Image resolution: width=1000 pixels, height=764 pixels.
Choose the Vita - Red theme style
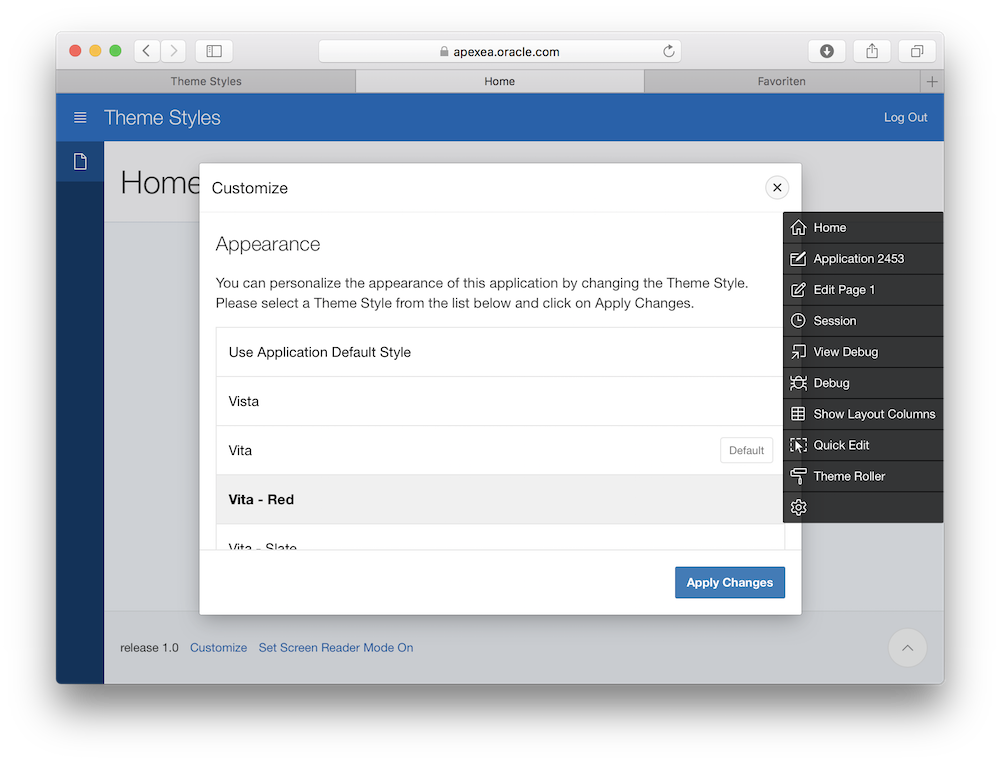click(261, 500)
